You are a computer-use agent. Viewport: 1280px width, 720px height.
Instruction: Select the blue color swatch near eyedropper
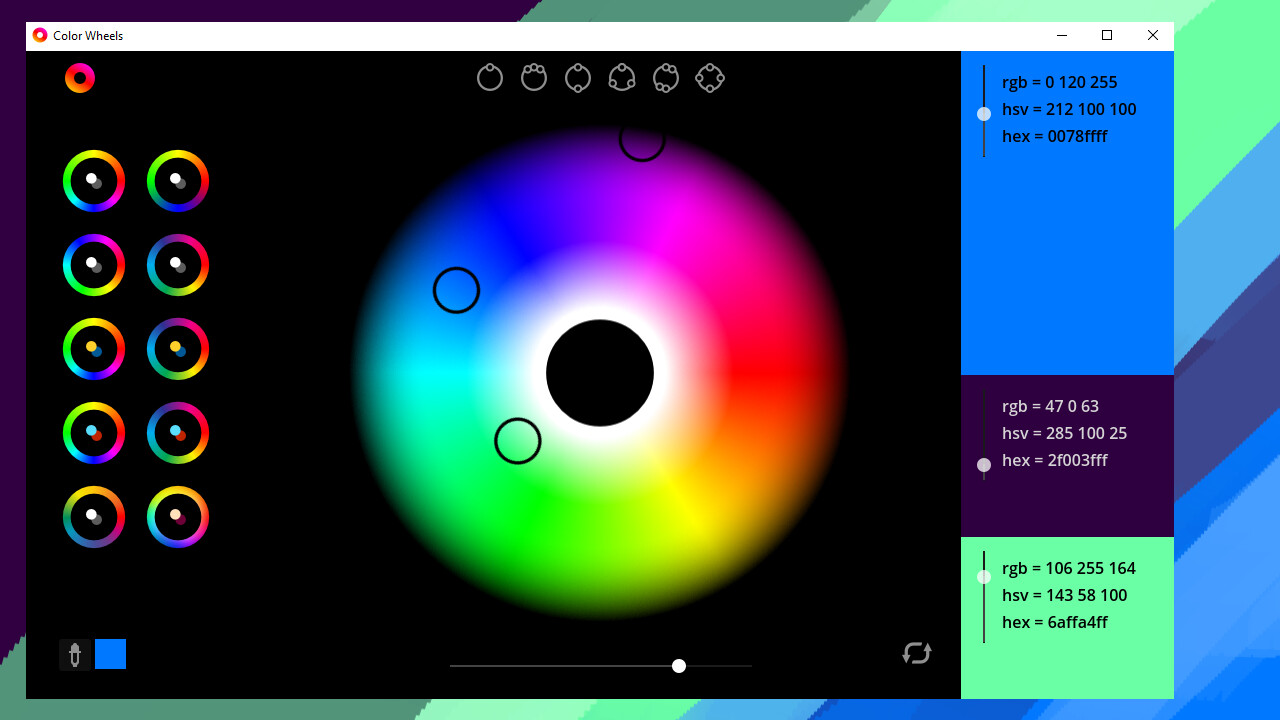coord(110,654)
